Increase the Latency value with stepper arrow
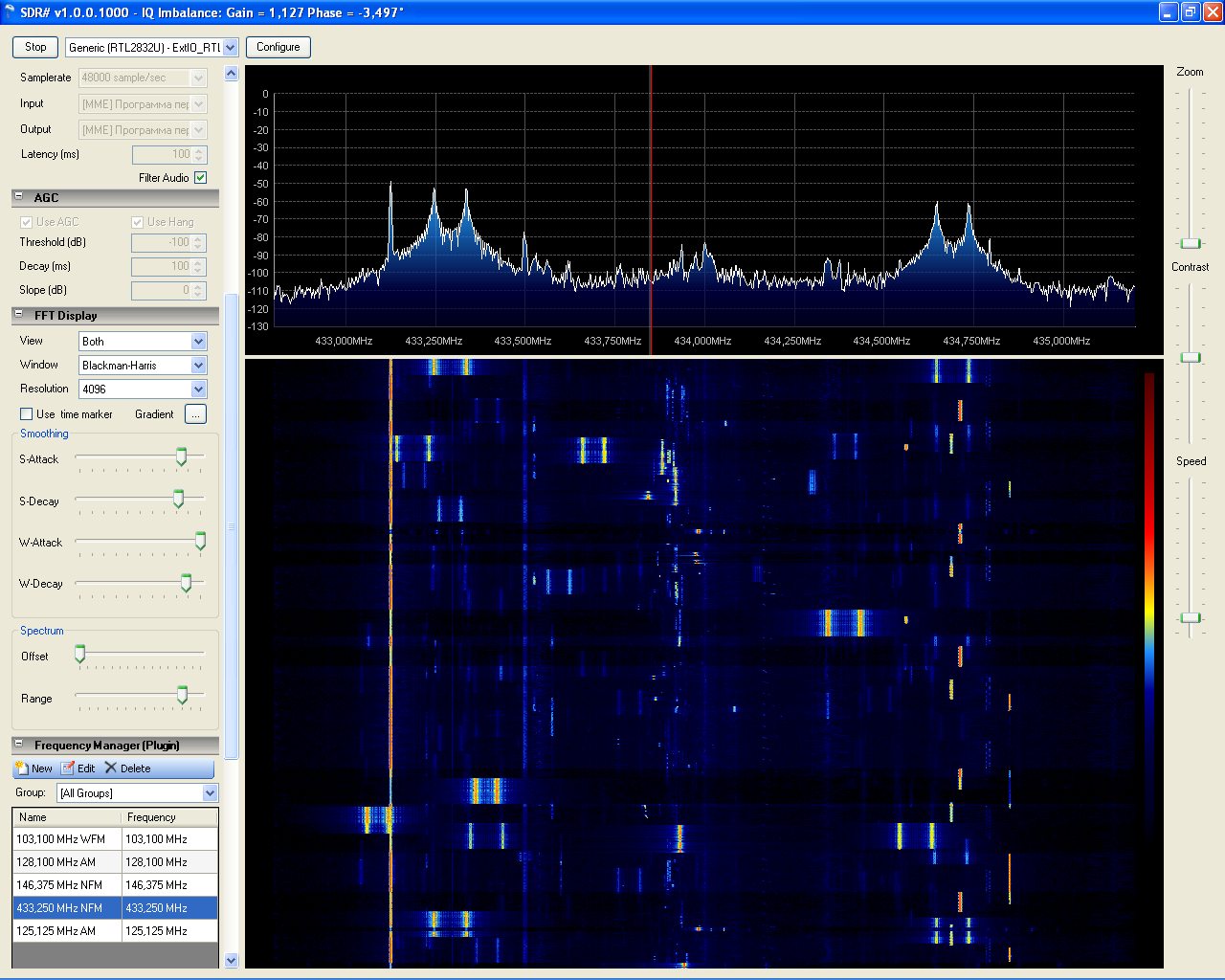Screen dimensions: 1225x980 coord(199,150)
